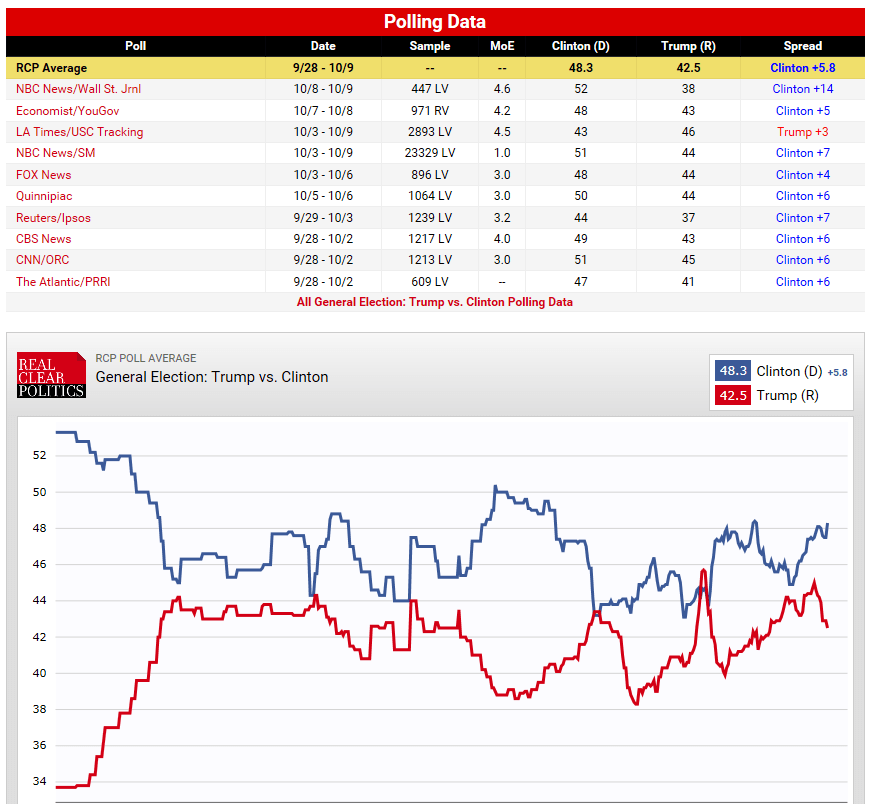Image resolution: width=874 pixels, height=804 pixels.
Task: Click the 10/8 - 10/9 date cell
Action: point(323,89)
